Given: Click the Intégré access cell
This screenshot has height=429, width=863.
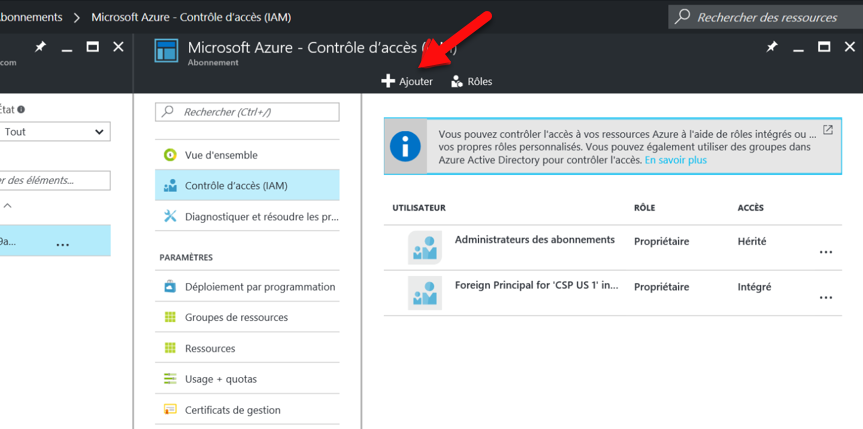Looking at the screenshot, I should pos(755,287).
